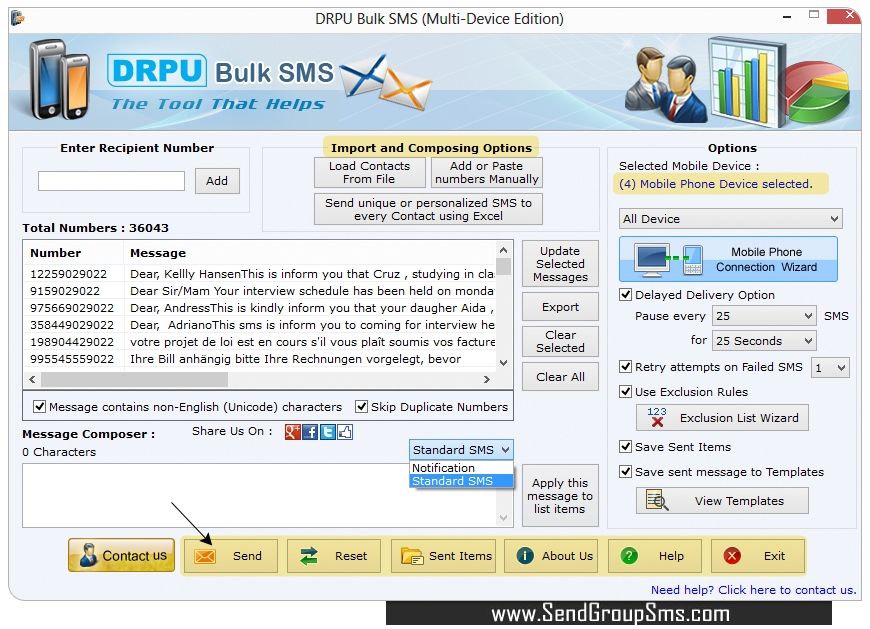
Task: Click the magnifier icon on View Templates
Action: tap(657, 500)
